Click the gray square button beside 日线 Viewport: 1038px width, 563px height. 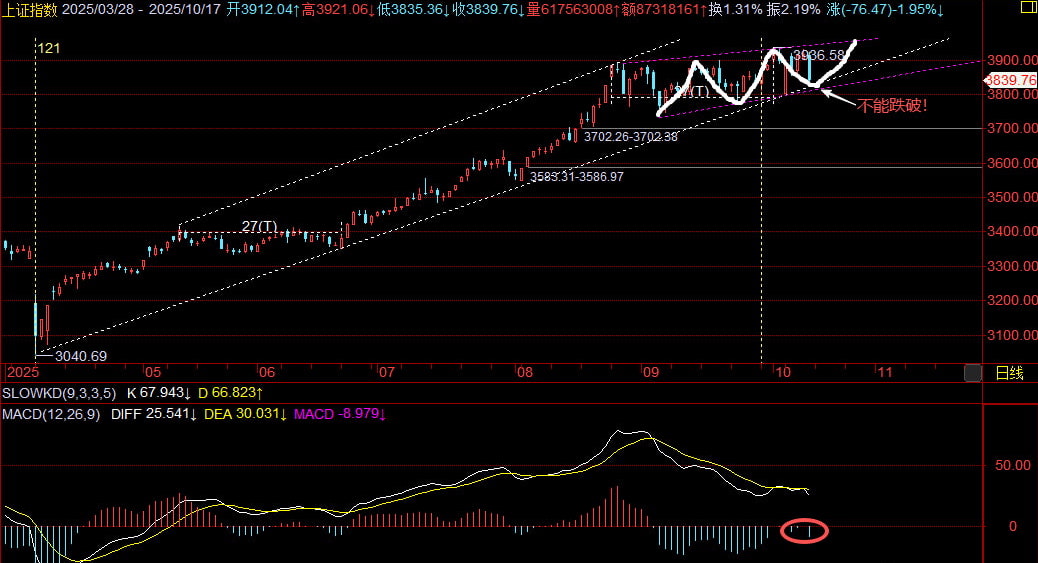[x=972, y=373]
